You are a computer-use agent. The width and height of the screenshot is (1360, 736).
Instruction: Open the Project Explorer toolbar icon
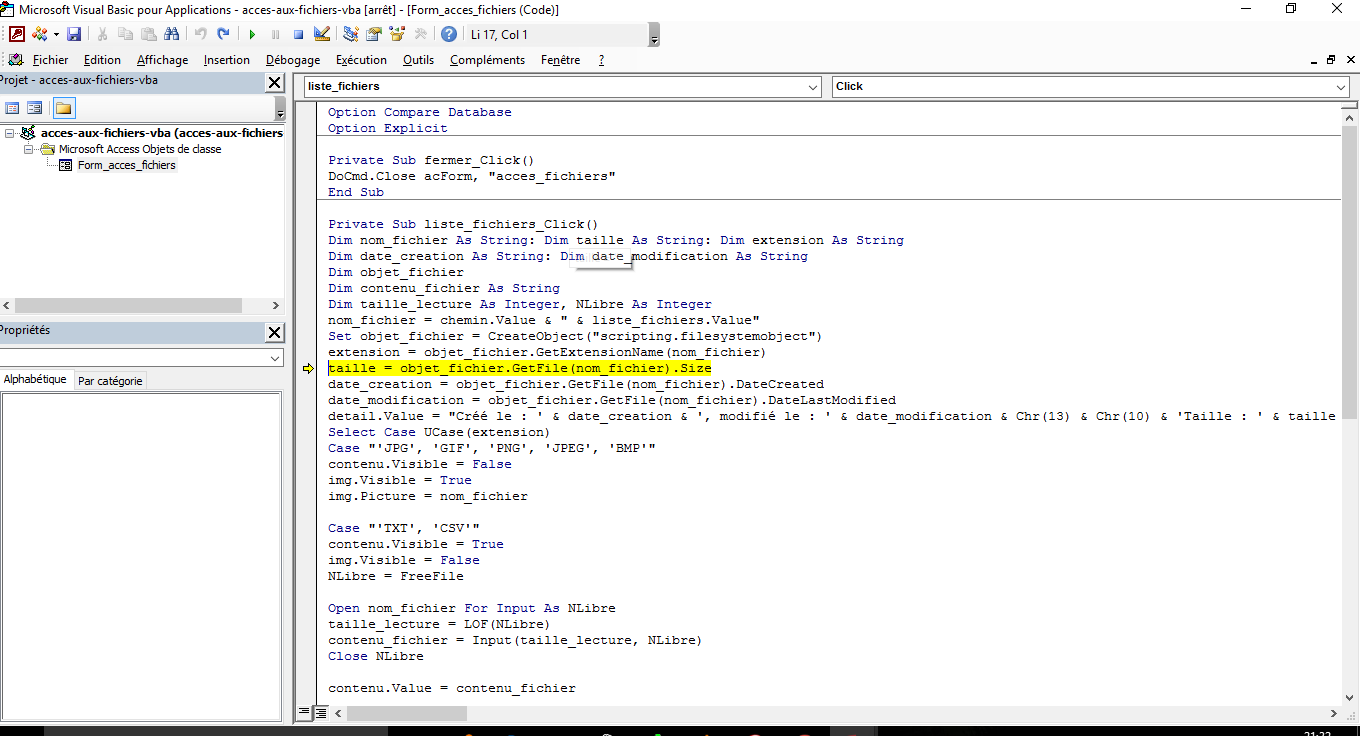coord(351,34)
